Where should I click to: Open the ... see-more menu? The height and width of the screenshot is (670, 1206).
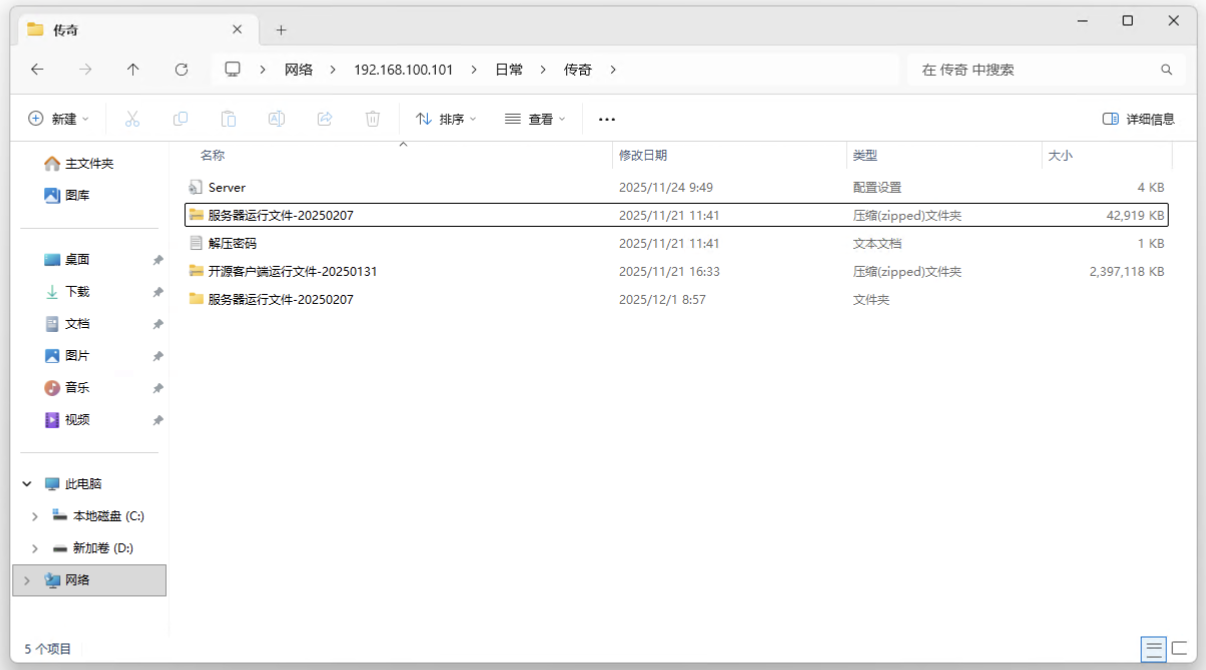606,119
